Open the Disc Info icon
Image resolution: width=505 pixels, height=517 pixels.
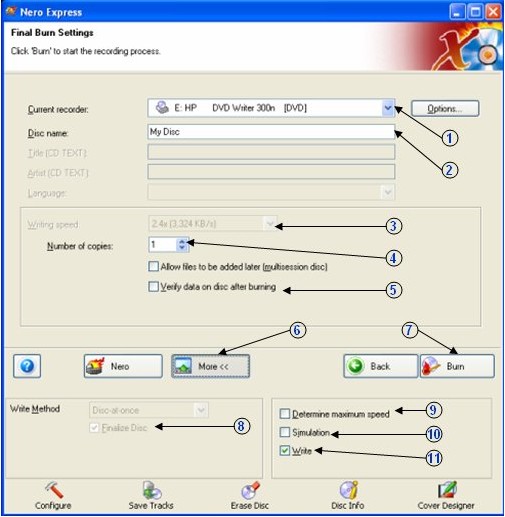(348, 491)
